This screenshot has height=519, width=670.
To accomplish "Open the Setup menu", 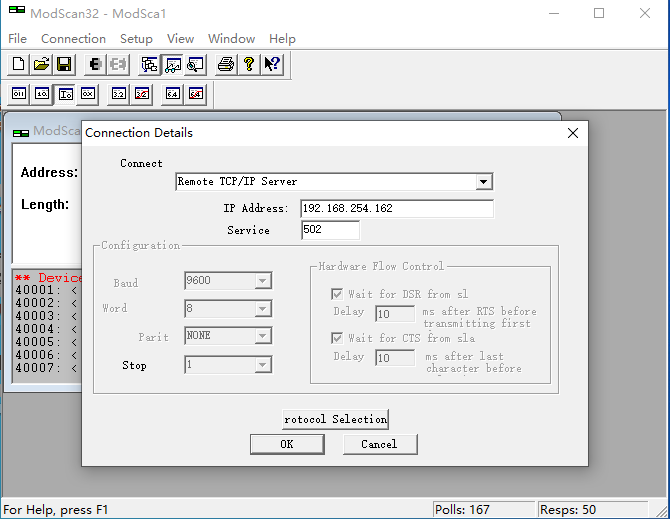I will click(136, 39).
